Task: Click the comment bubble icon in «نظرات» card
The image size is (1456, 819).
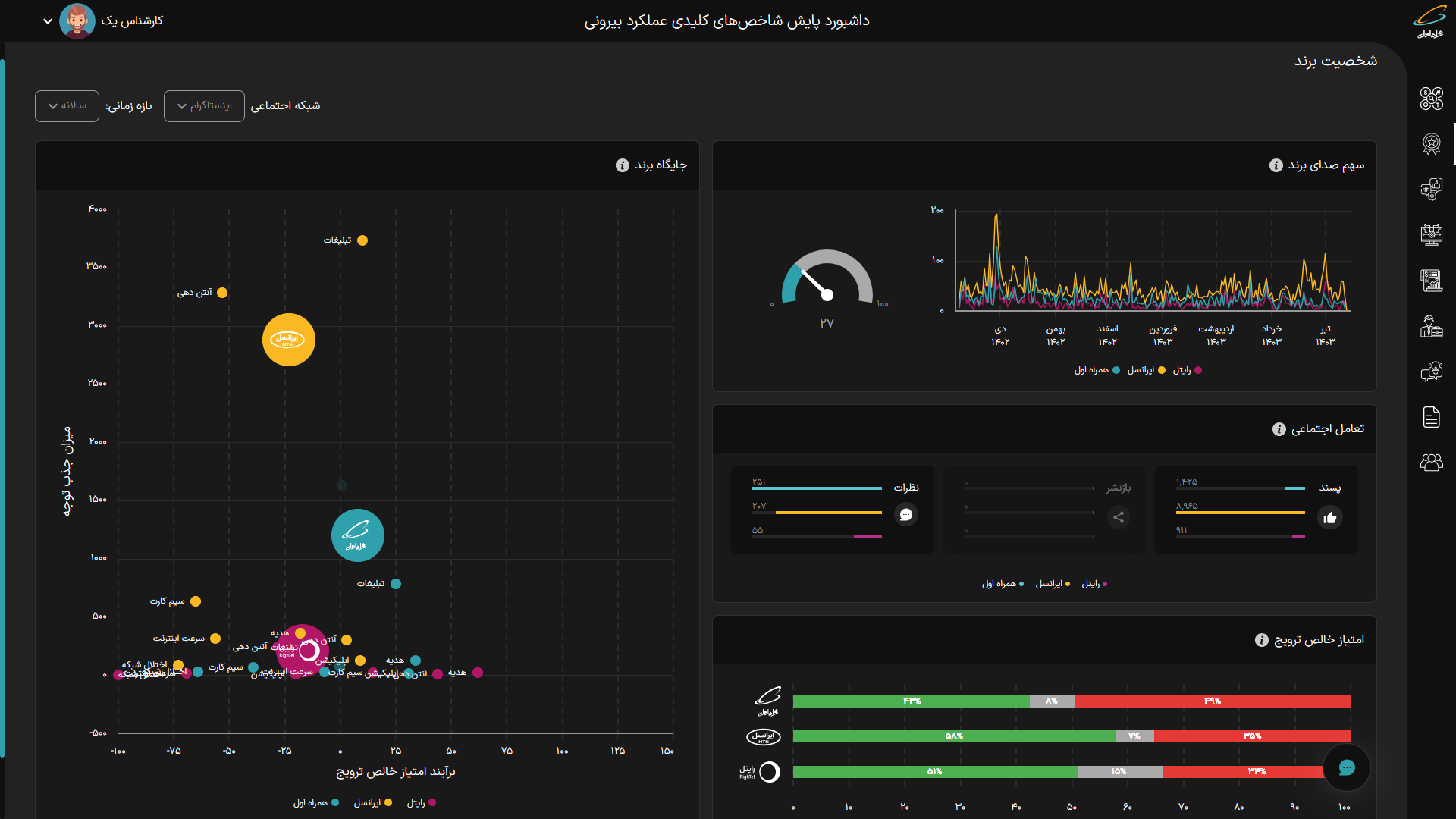Action: (905, 515)
